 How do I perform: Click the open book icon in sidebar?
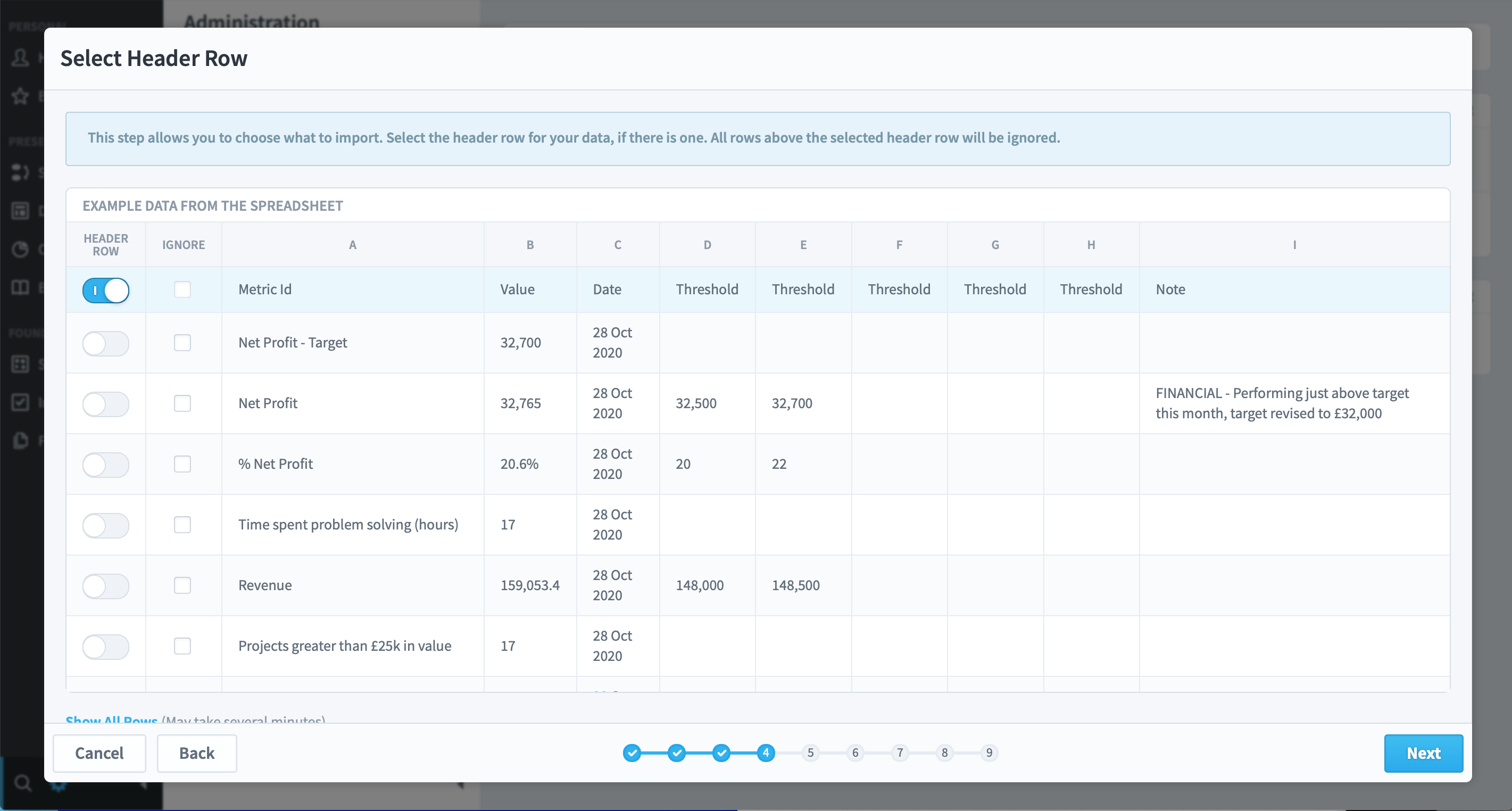pyautogui.click(x=21, y=287)
